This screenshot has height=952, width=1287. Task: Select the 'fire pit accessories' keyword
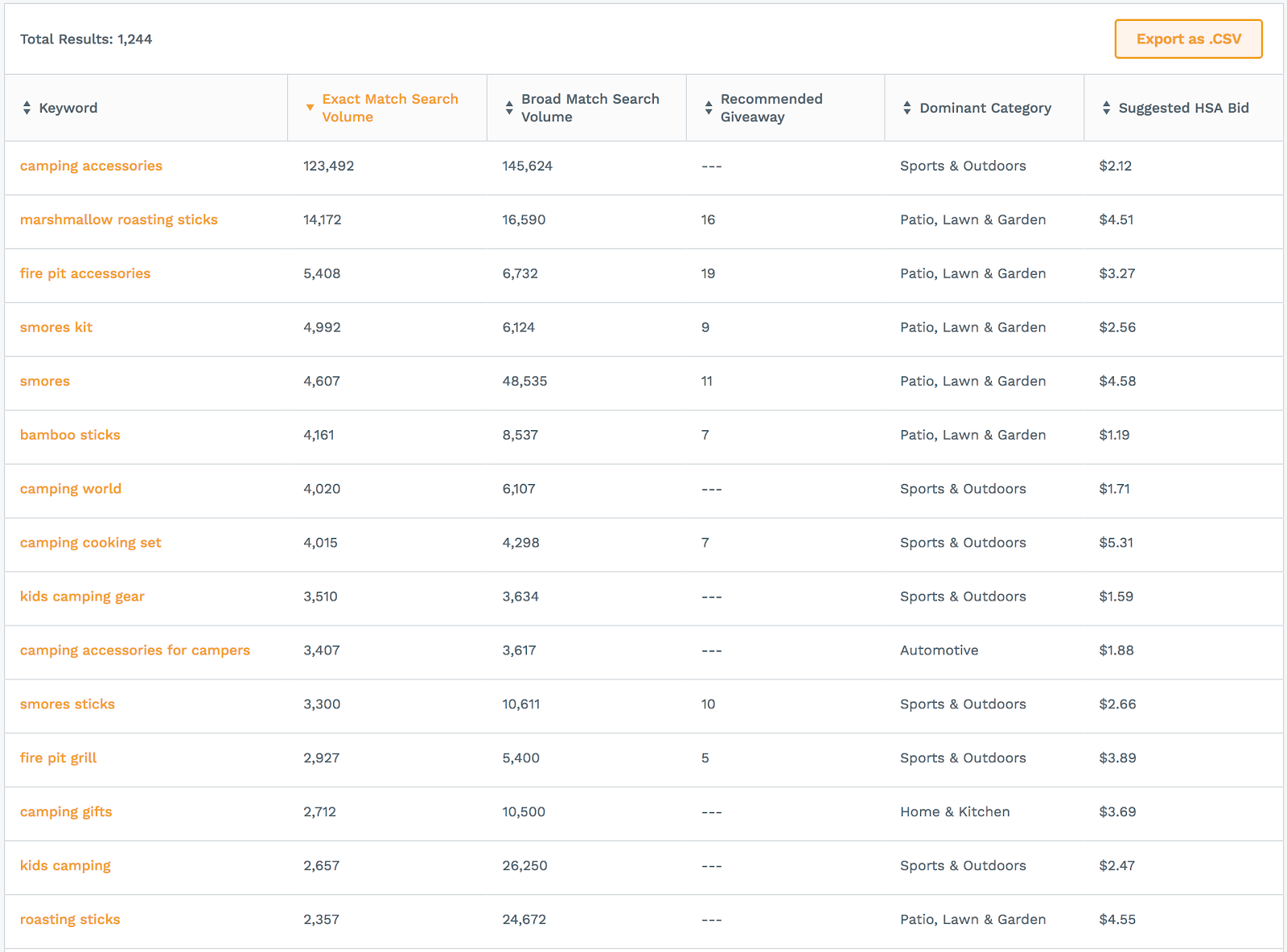[85, 273]
